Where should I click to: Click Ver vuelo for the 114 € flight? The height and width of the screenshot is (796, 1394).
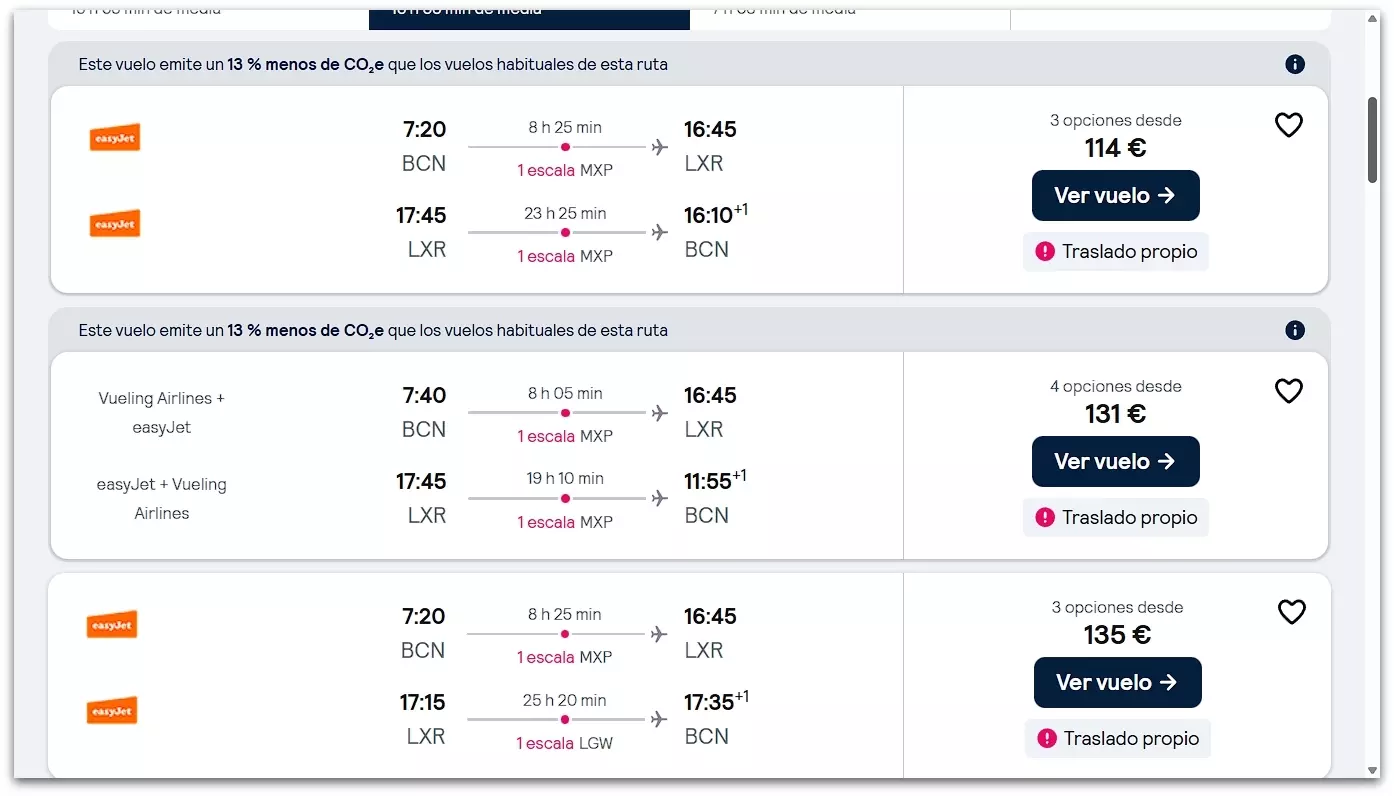(1115, 196)
